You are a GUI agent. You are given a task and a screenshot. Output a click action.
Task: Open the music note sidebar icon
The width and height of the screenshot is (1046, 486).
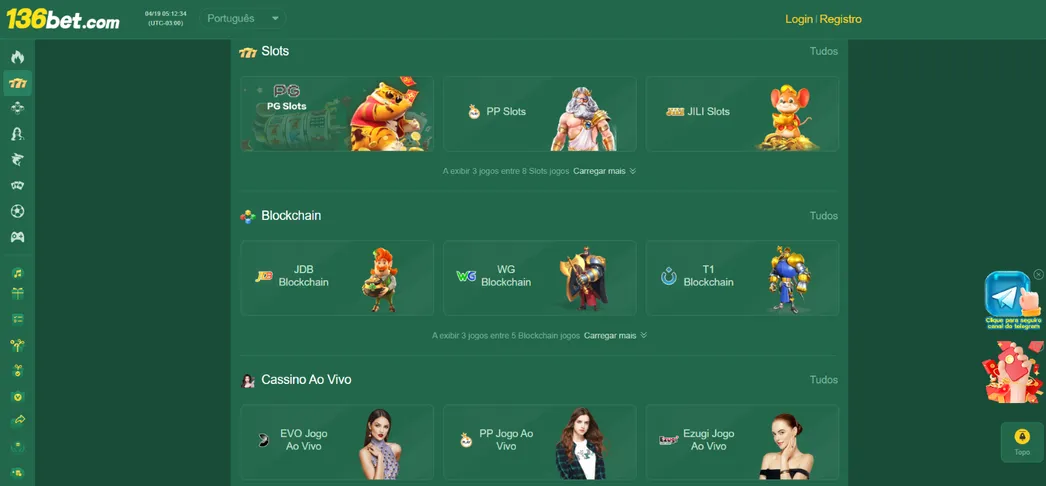pyautogui.click(x=17, y=273)
